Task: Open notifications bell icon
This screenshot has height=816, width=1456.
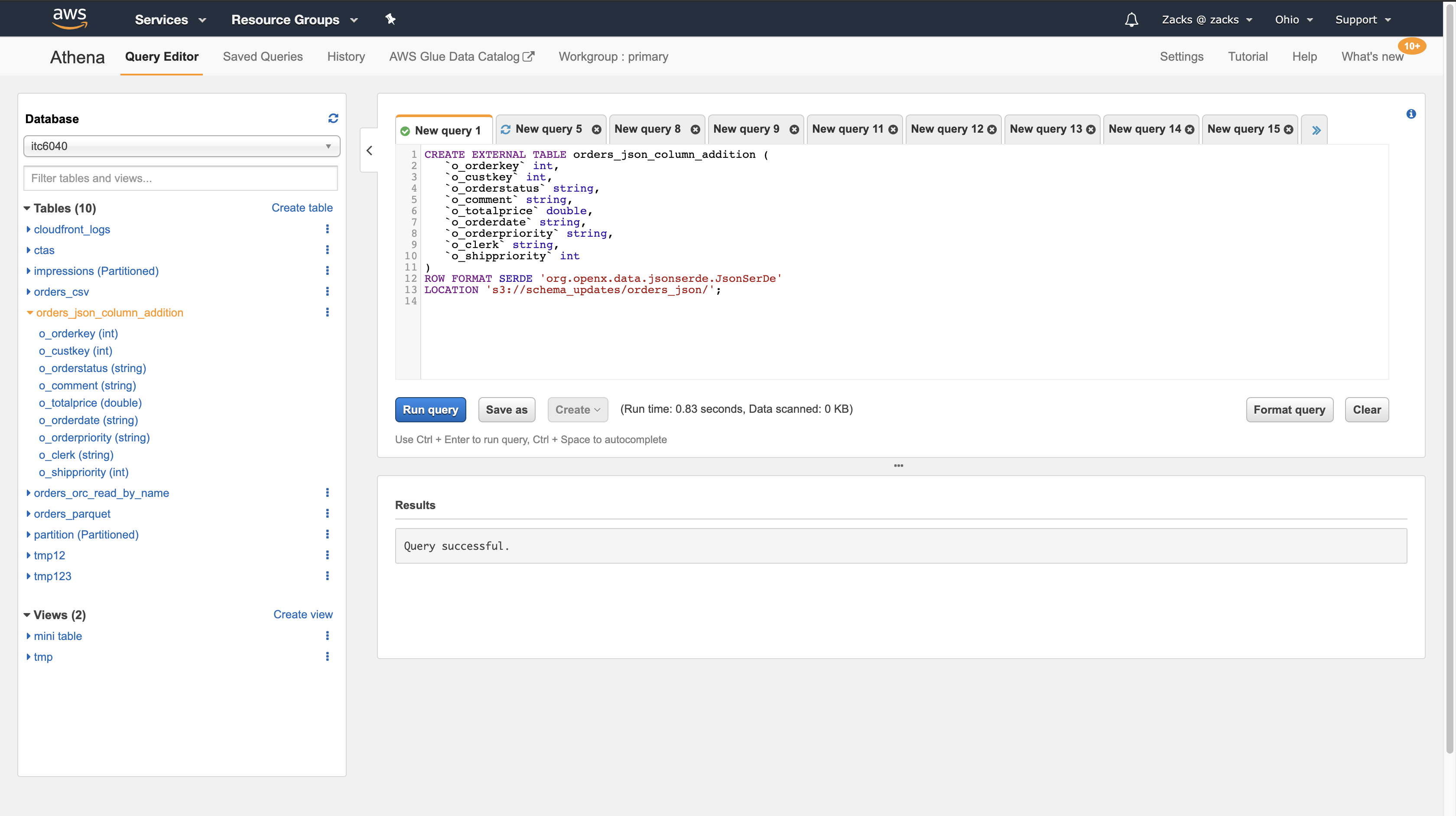Action: pos(1131,20)
